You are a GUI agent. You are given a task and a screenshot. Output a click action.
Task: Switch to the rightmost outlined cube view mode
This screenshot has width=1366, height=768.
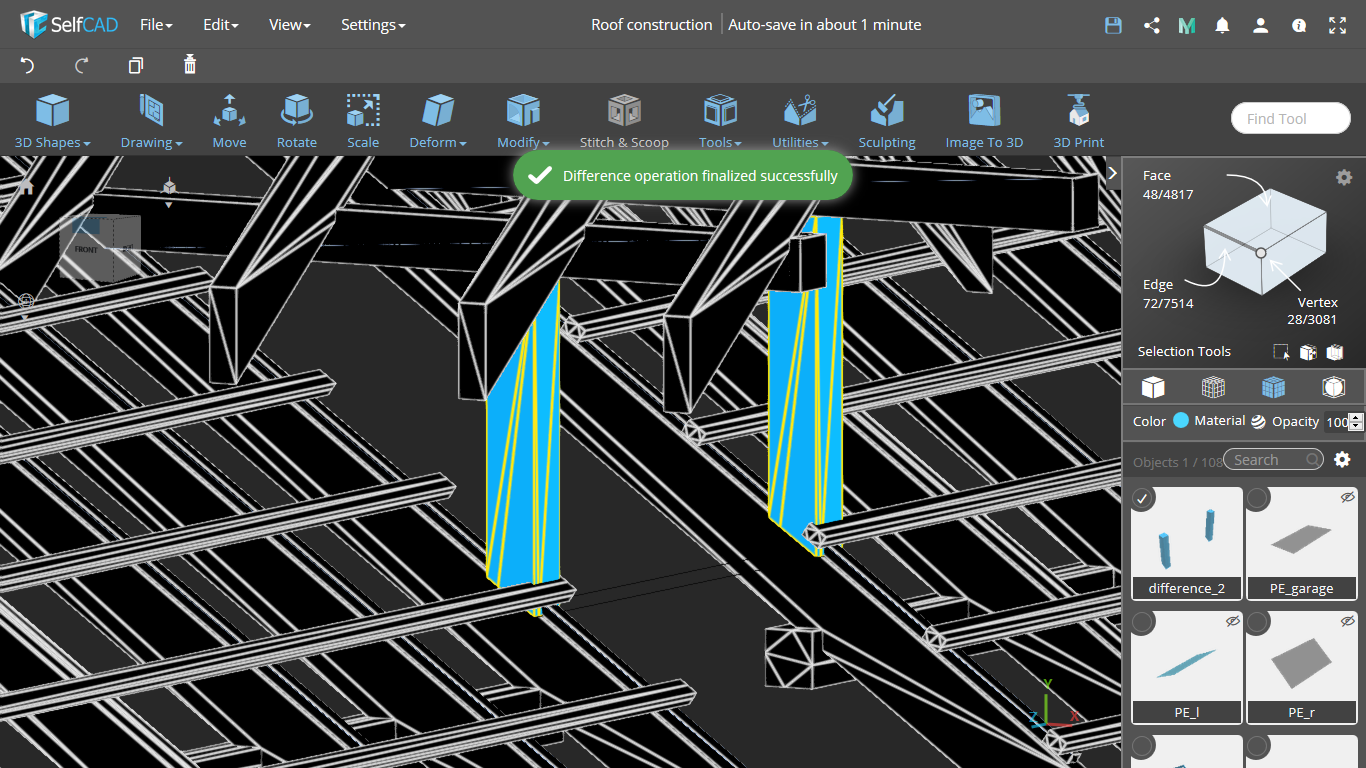click(x=1333, y=387)
